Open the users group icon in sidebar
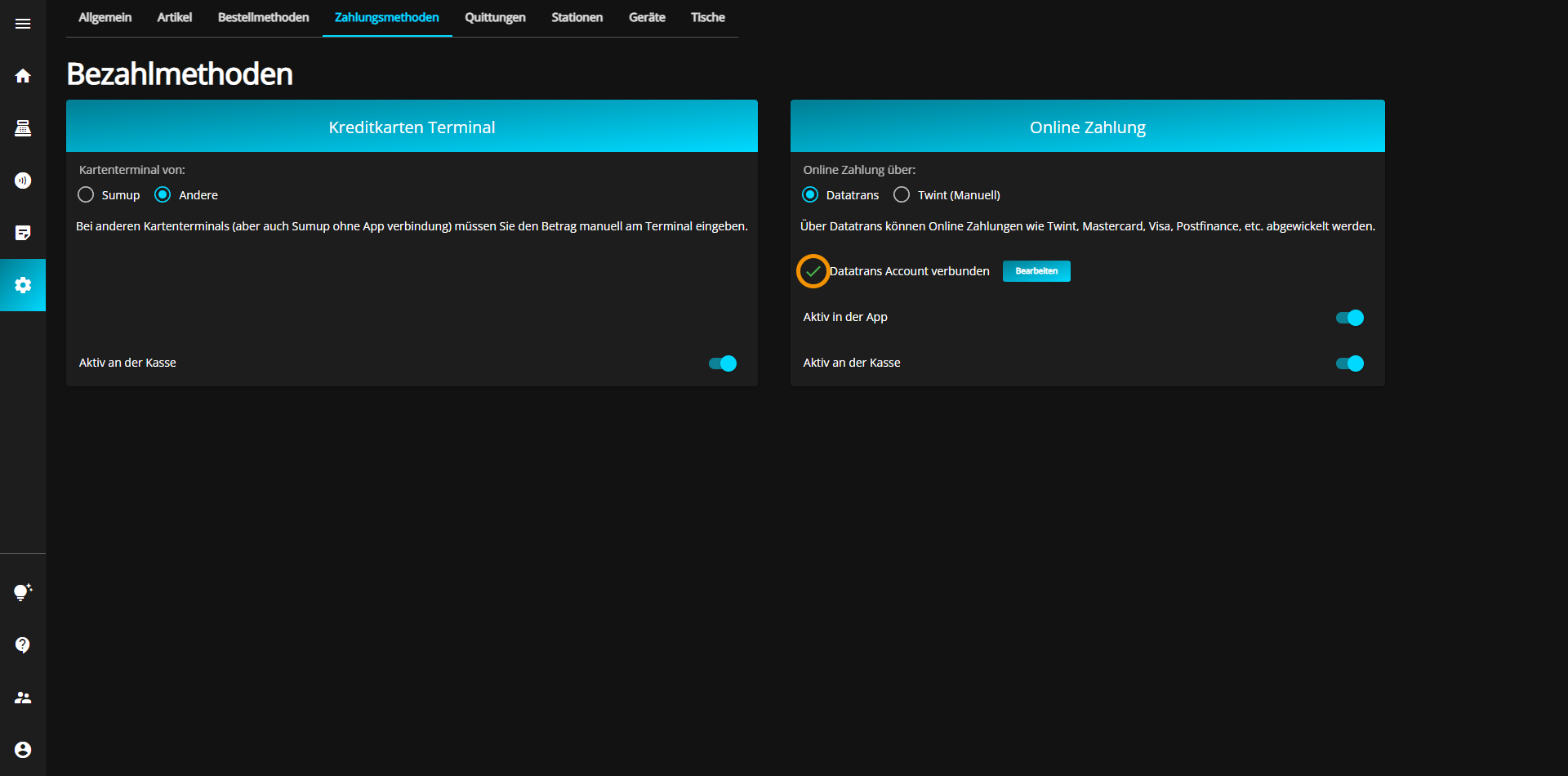 (x=23, y=698)
